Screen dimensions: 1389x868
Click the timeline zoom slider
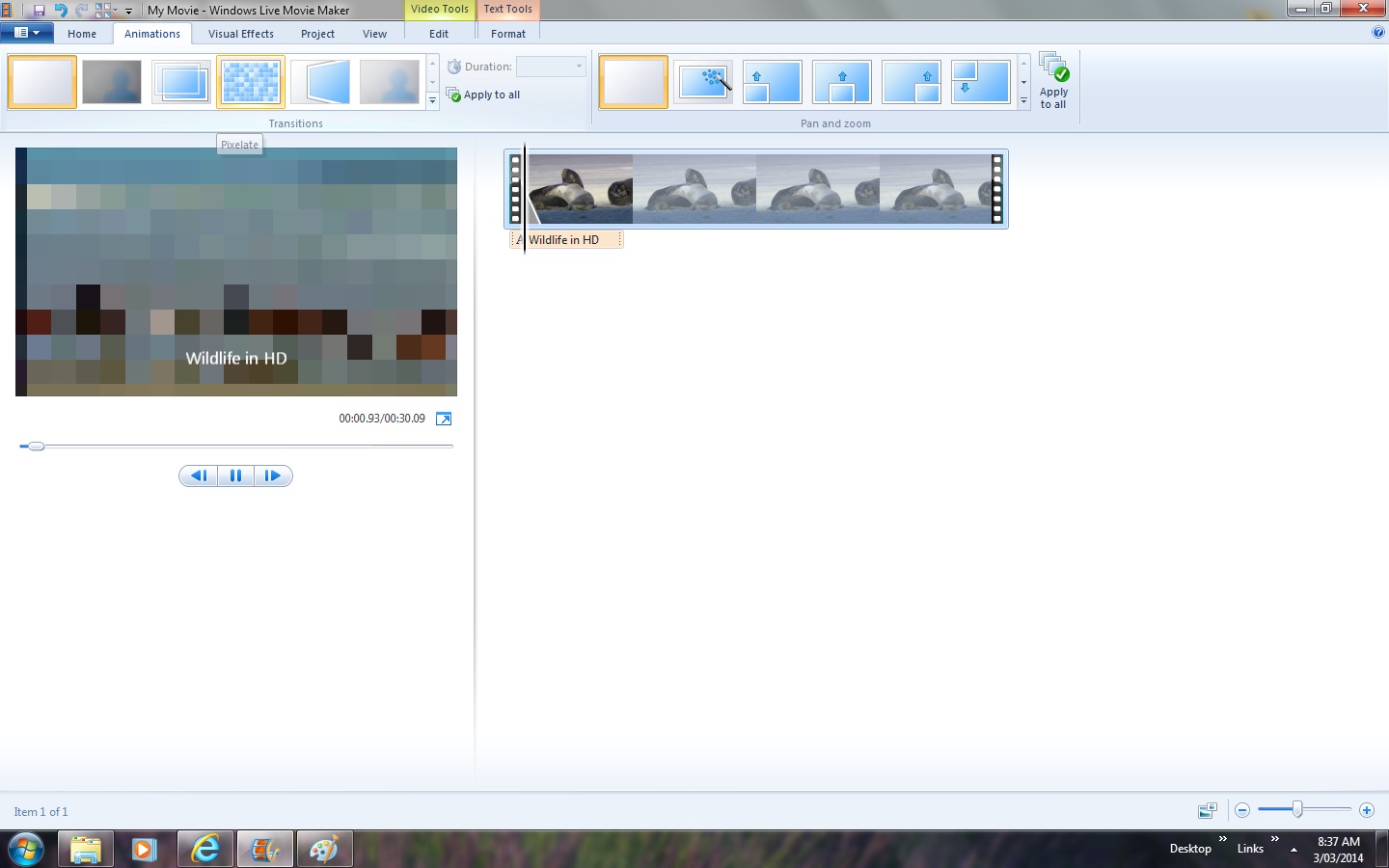click(1297, 810)
